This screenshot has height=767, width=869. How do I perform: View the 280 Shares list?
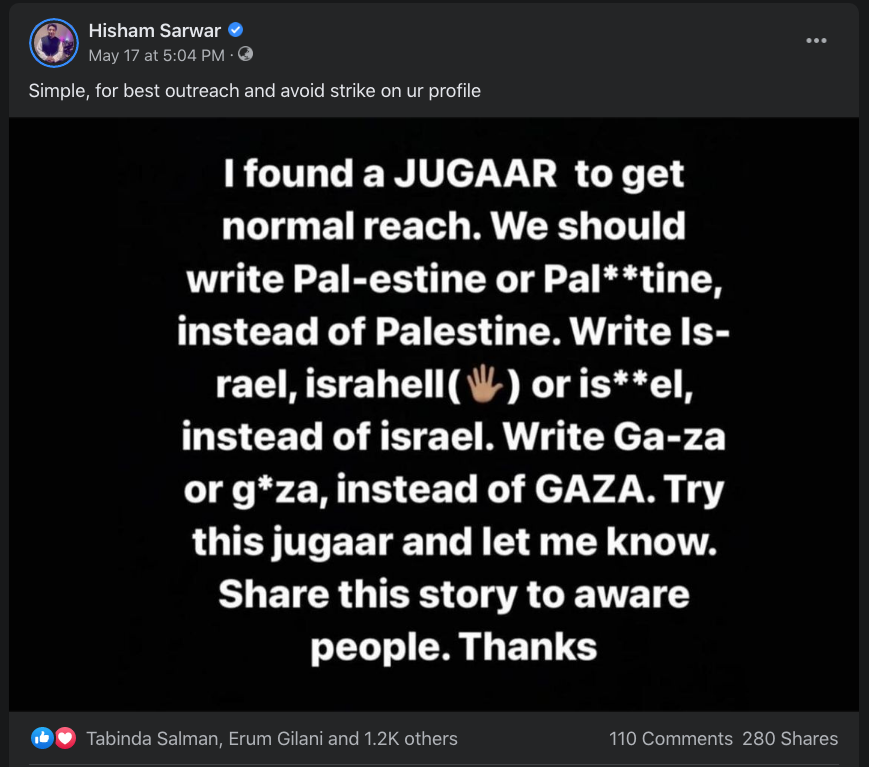(790, 739)
